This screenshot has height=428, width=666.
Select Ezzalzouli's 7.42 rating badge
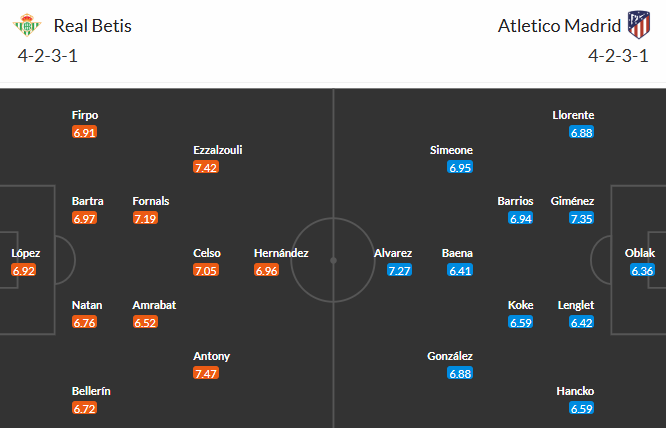click(x=206, y=167)
